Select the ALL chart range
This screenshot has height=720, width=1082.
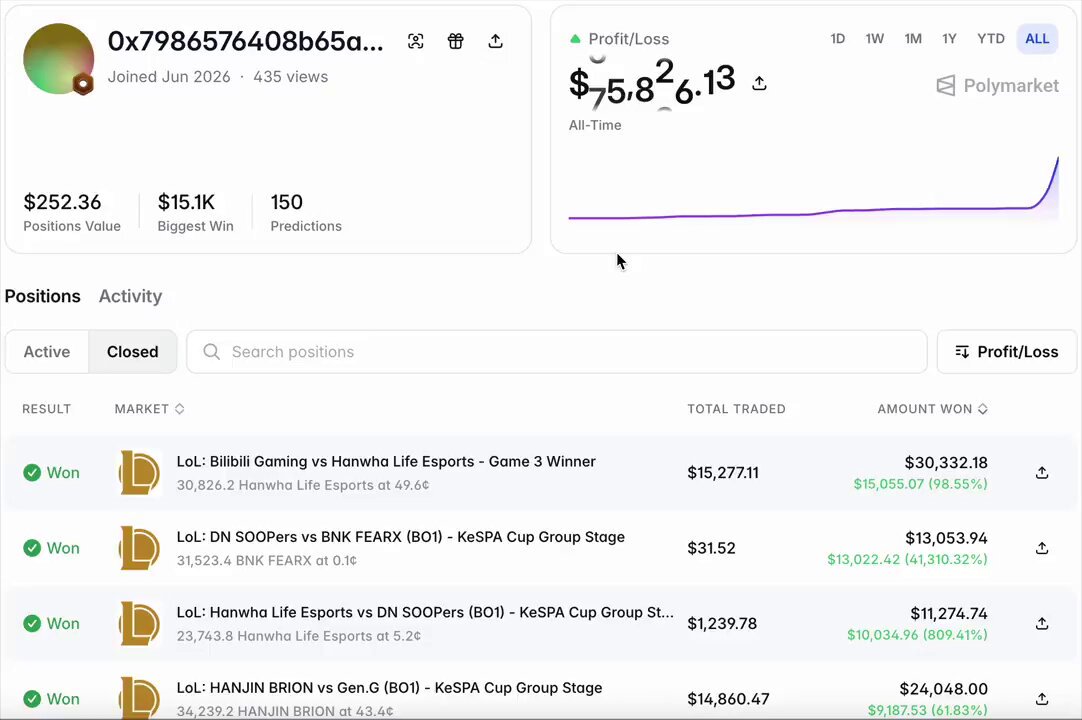pyautogui.click(x=1037, y=39)
